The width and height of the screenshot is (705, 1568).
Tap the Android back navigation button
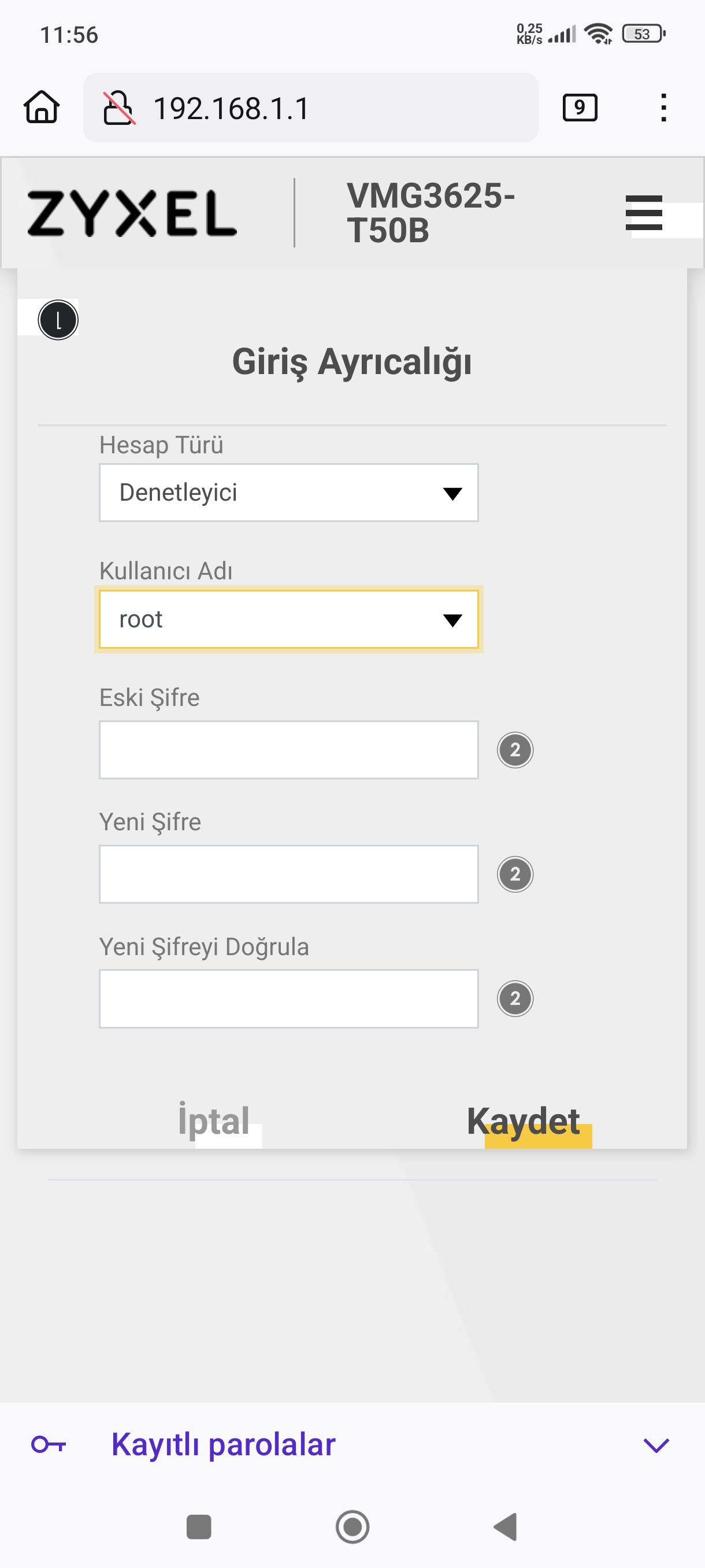[x=506, y=1526]
